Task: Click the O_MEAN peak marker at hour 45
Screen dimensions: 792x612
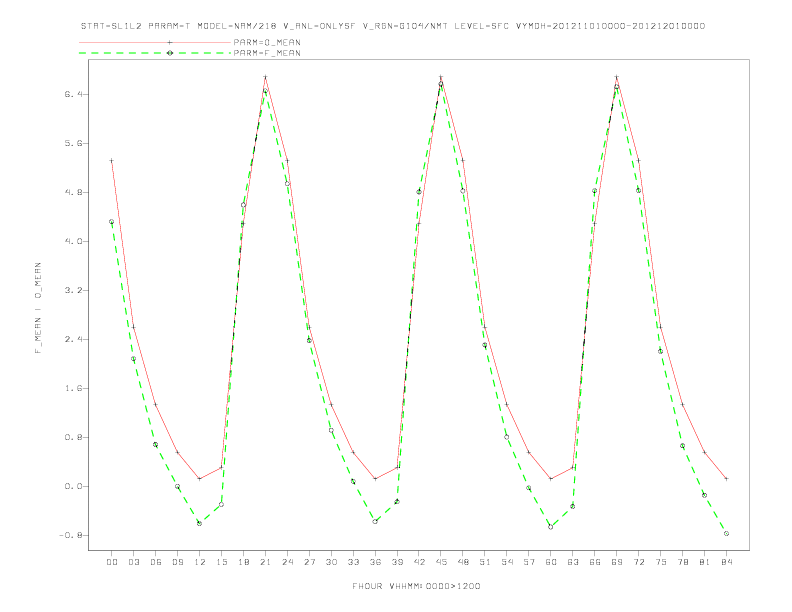Action: [441, 77]
